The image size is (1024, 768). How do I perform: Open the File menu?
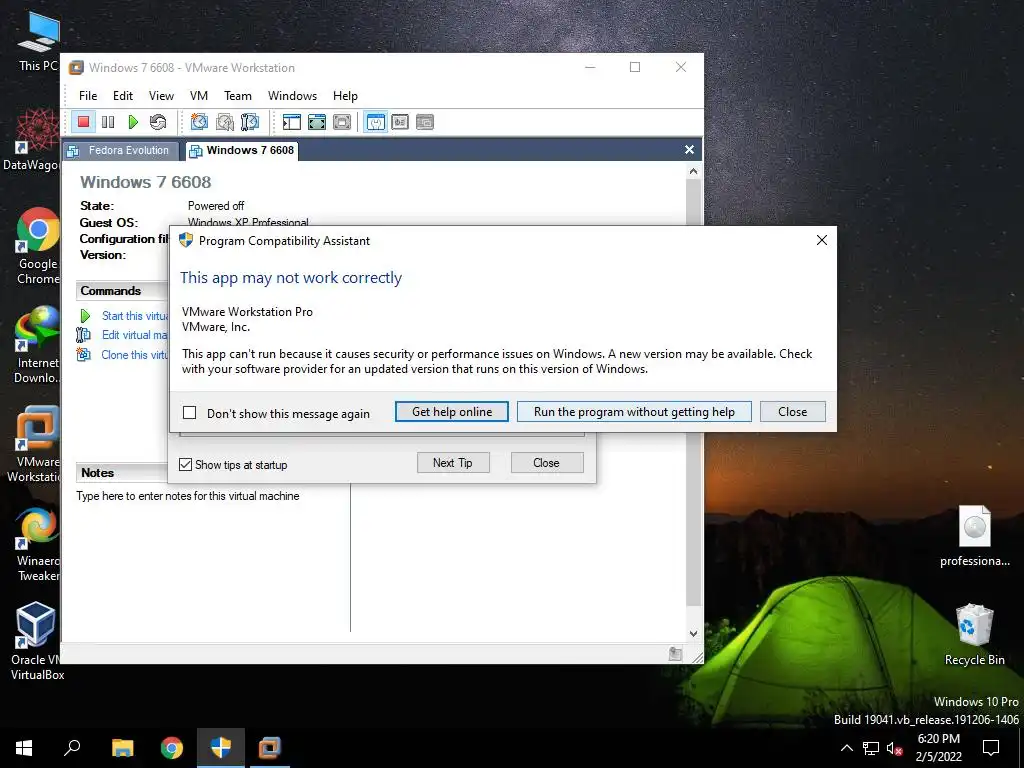(x=88, y=96)
